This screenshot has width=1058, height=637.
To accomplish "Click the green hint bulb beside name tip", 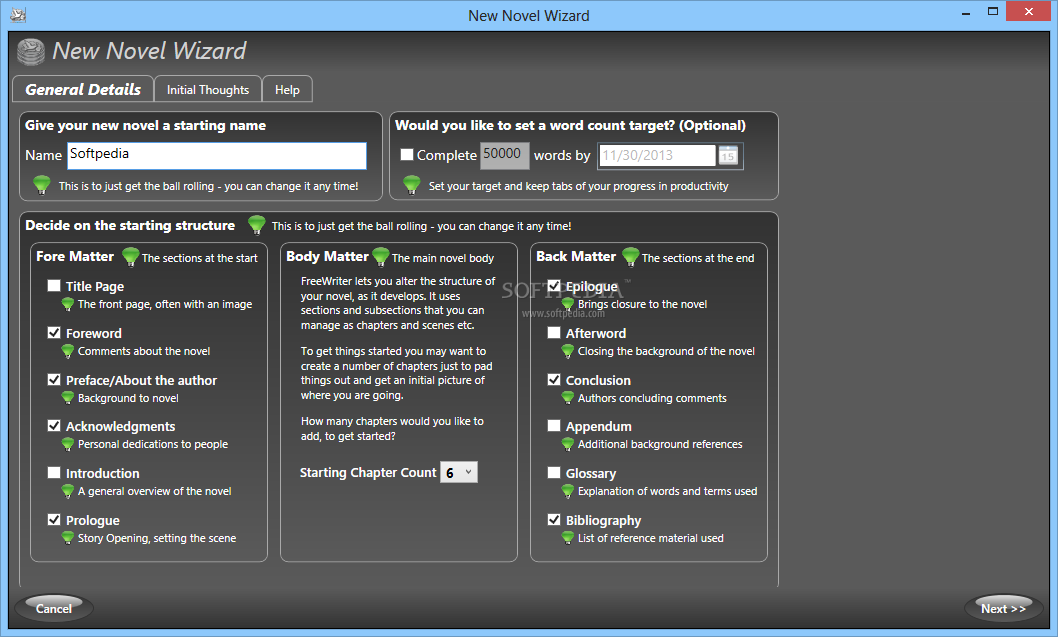I will 42,184.
